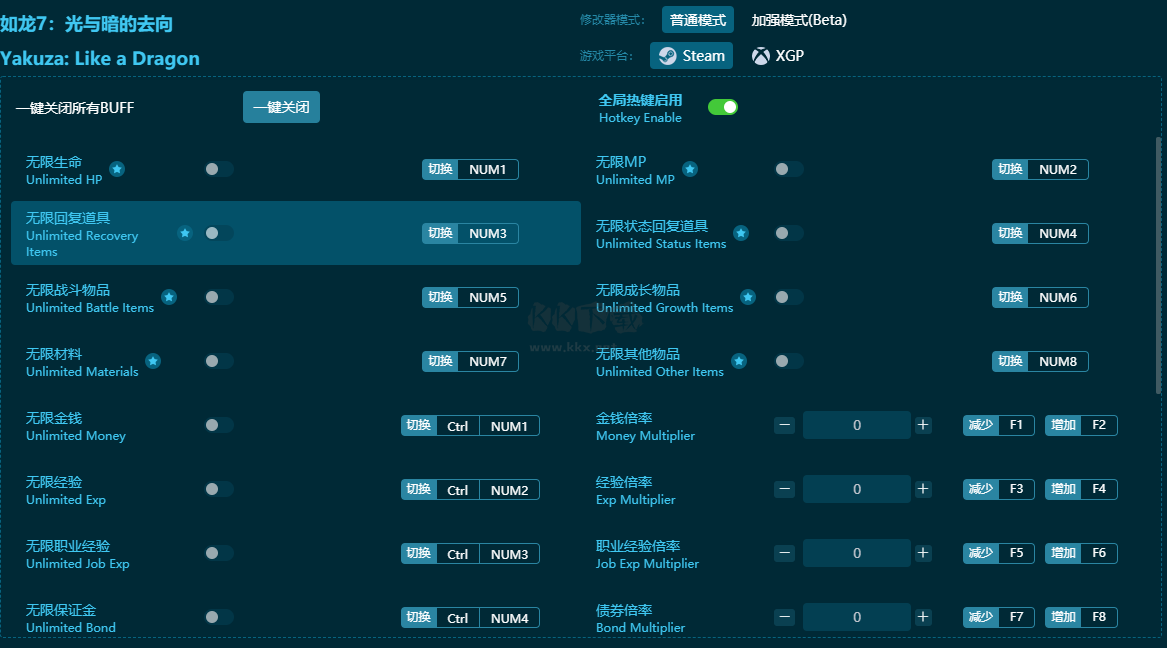Toggle Unlimited Other Items on

pyautogui.click(x=789, y=361)
